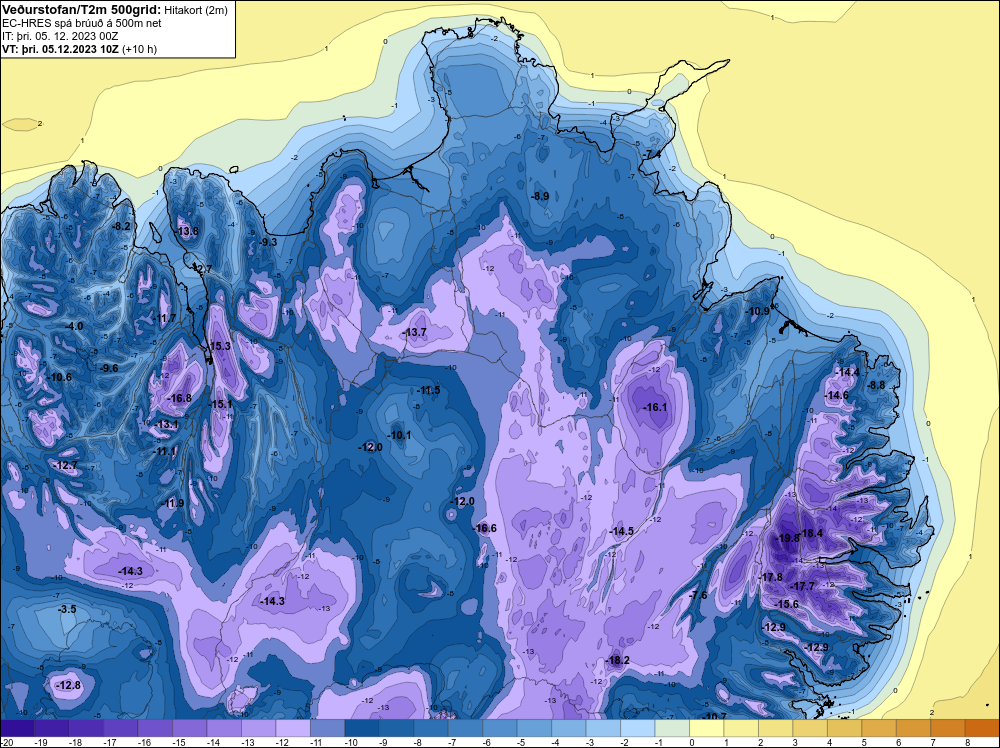Screen dimensions: 1000x748
Task: Select the -10.1 temperature value
Action: click(x=399, y=436)
